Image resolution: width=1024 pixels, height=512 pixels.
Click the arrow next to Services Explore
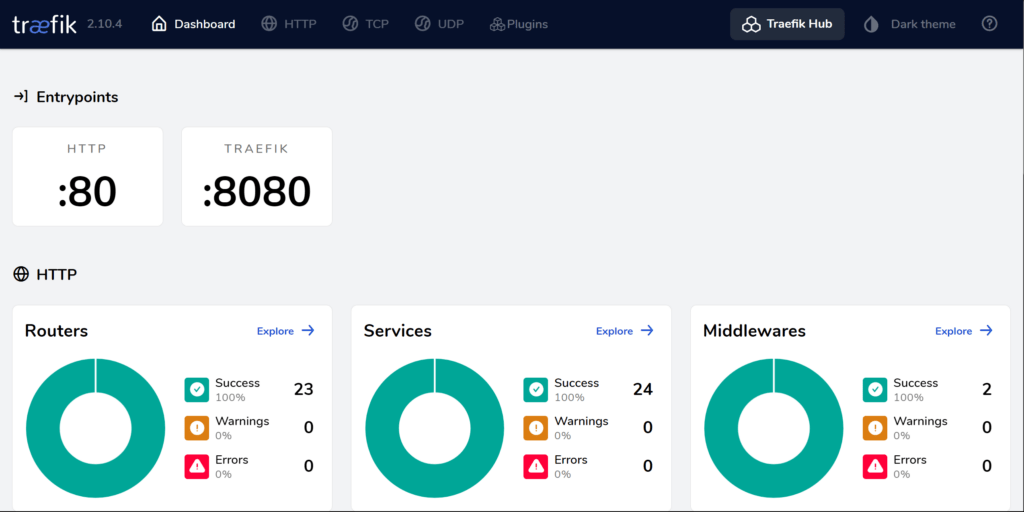click(x=647, y=330)
